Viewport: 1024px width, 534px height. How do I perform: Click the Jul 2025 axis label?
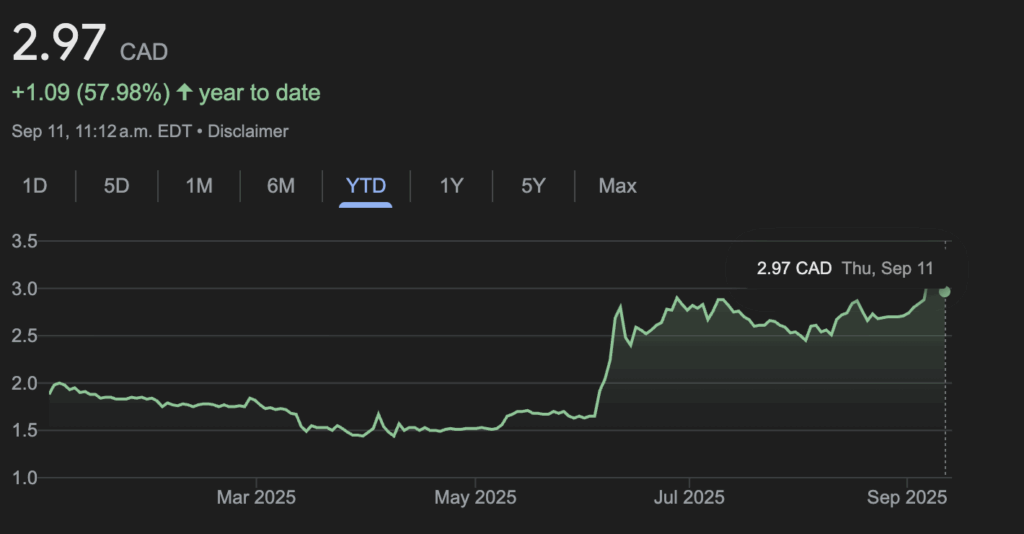click(x=690, y=497)
